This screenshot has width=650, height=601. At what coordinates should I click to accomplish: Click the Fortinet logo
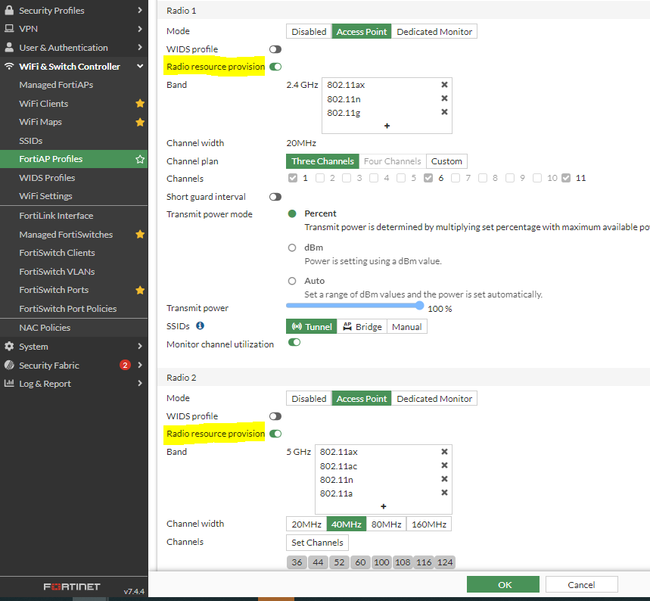[x=72, y=586]
